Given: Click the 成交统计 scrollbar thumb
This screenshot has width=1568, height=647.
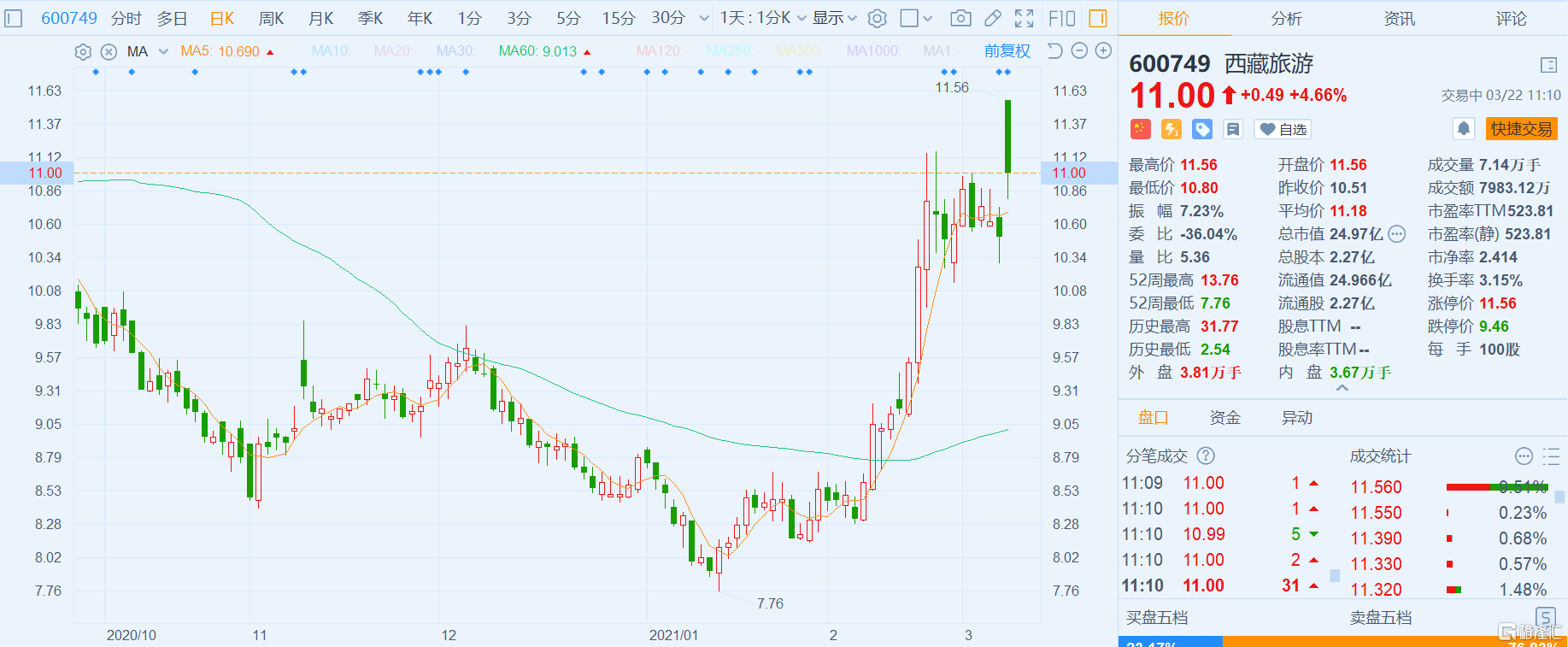Looking at the screenshot, I should [1559, 497].
